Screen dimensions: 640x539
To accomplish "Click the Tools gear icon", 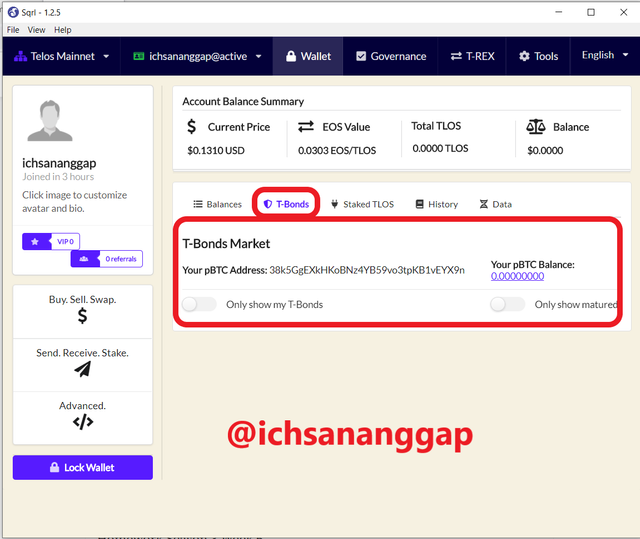I will tap(524, 56).
